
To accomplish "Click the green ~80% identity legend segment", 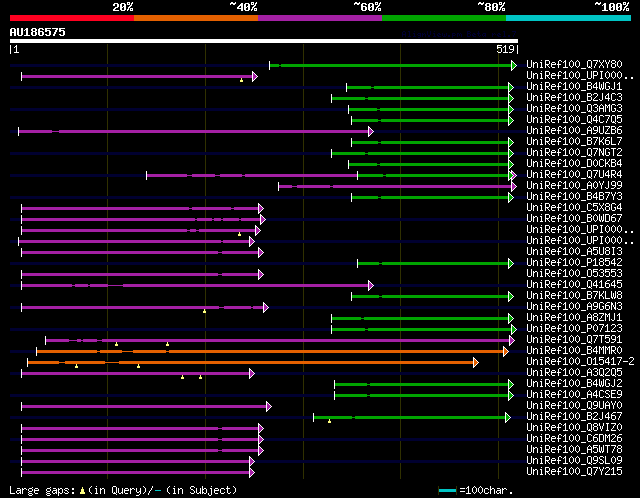I will click(444, 18).
